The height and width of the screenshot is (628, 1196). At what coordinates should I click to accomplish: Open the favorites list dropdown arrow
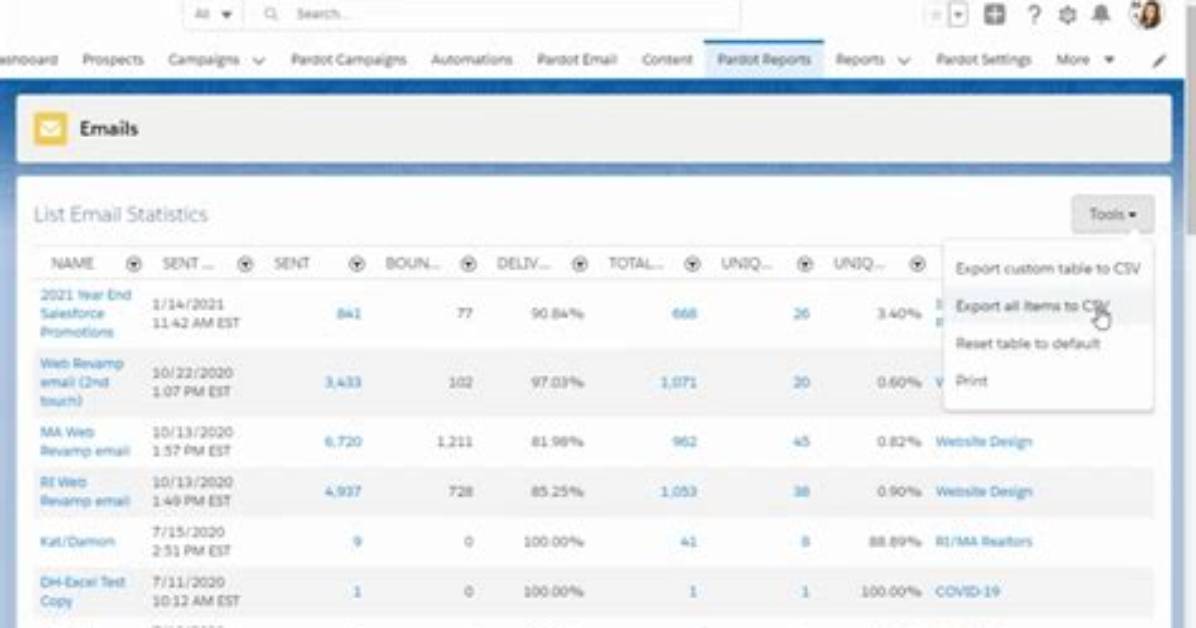pyautogui.click(x=959, y=14)
